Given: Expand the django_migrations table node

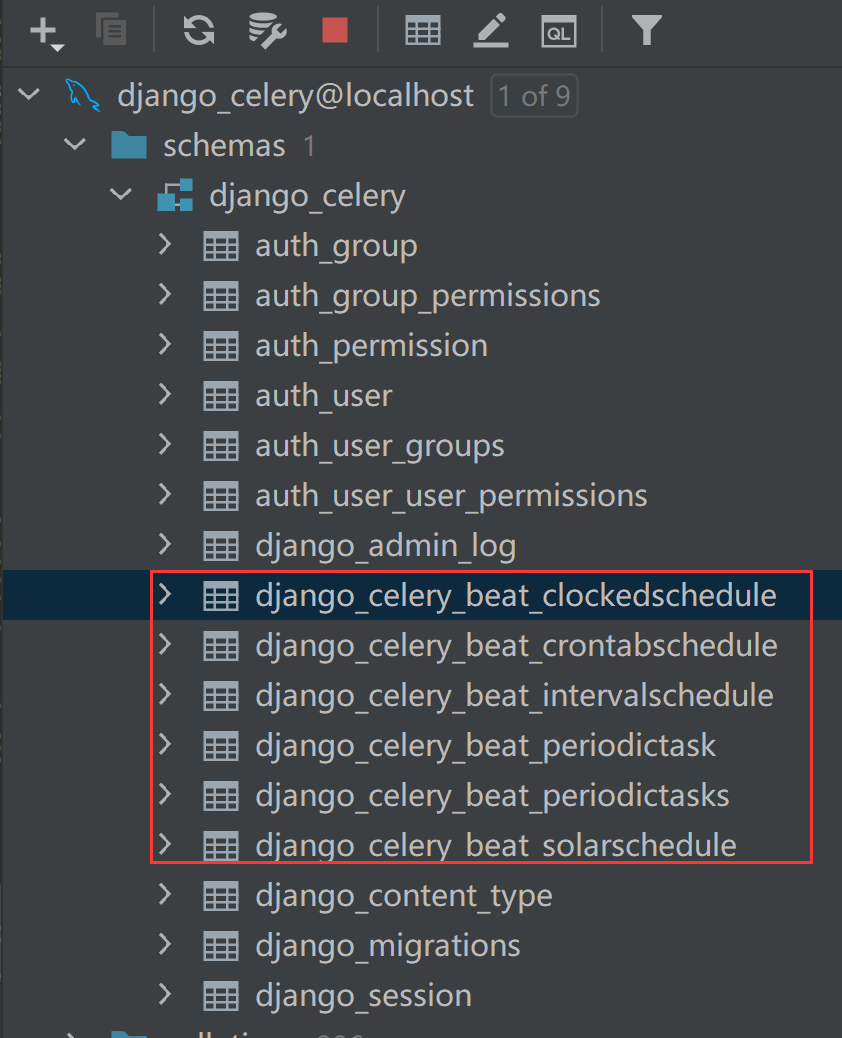Looking at the screenshot, I should (x=166, y=945).
